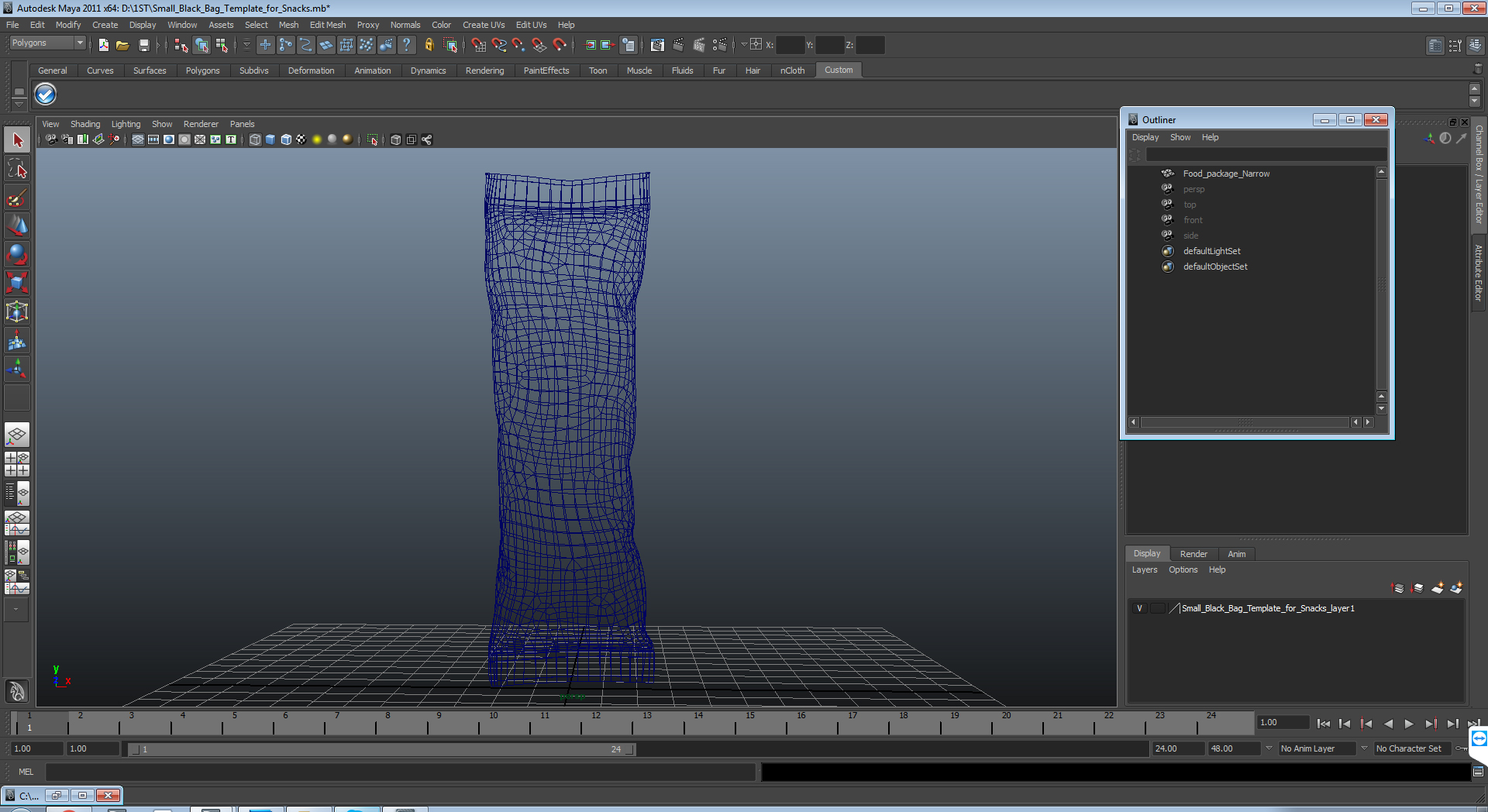1488x812 pixels.
Task: Use all lights yellow sphere icon
Action: click(317, 140)
